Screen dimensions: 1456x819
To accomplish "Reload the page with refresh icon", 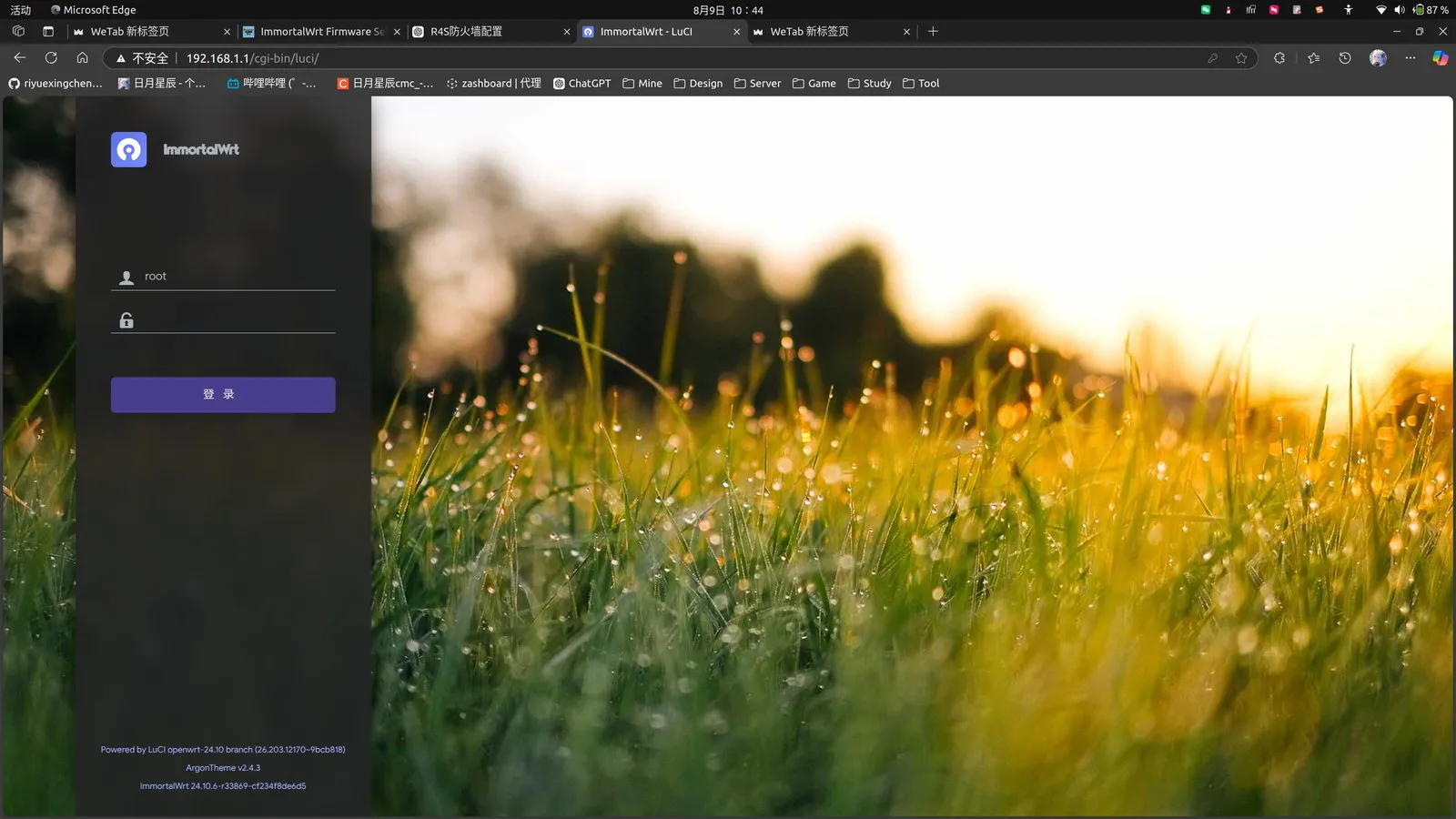I will coord(51,57).
